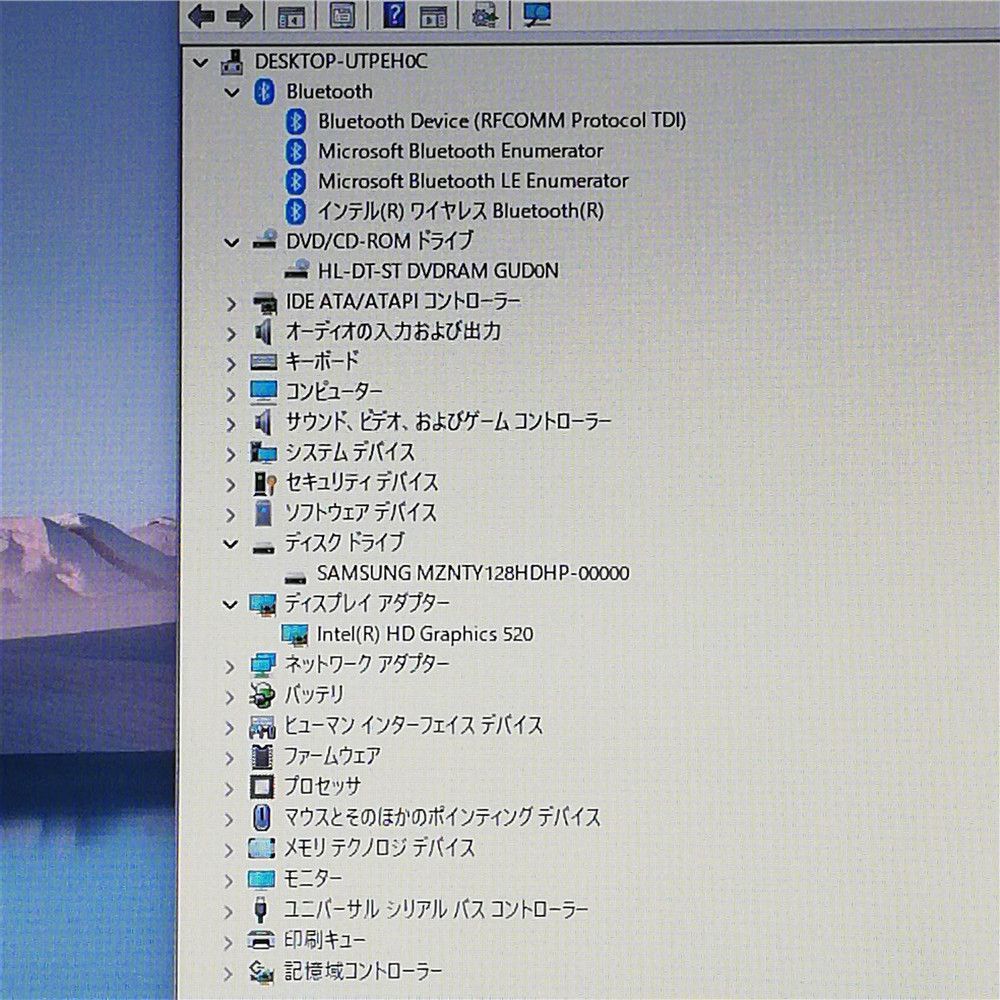Viewport: 1000px width, 1000px height.
Task: Select the Bluetooth Device (RFCOMM Protocol TDI) entry
Action: click(500, 120)
